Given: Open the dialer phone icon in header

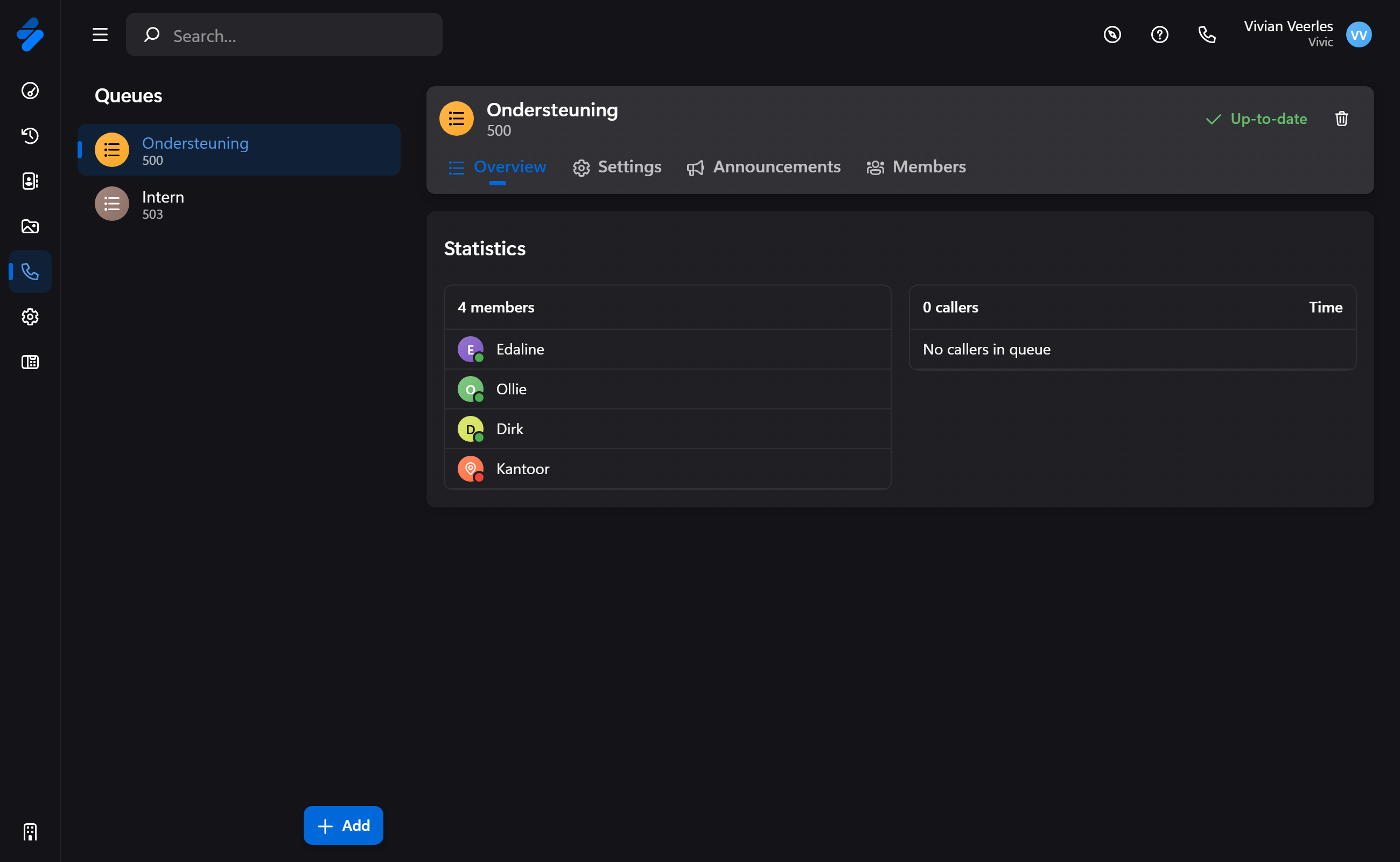Looking at the screenshot, I should [1206, 35].
